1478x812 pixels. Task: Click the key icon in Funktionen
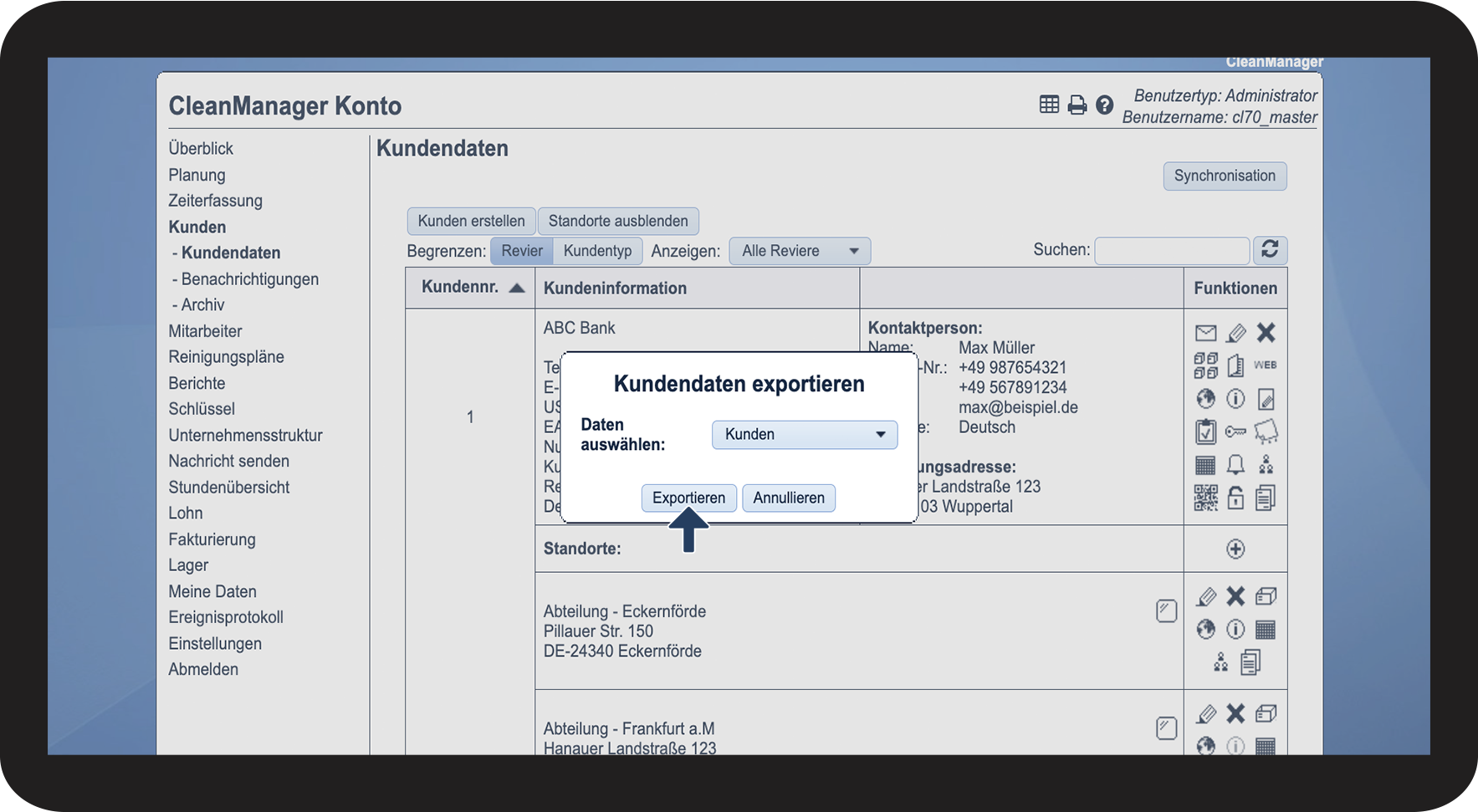click(x=1235, y=432)
